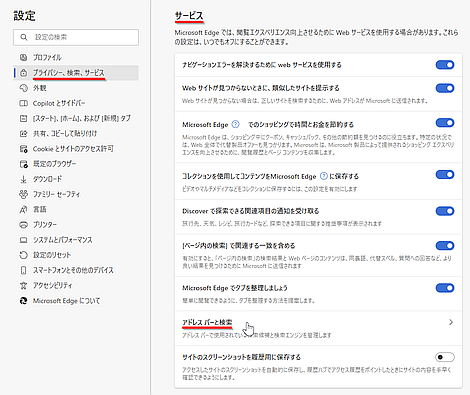Click the [スタート]、[ホーム] tab page icon
470x395 pixels.
click(23, 118)
